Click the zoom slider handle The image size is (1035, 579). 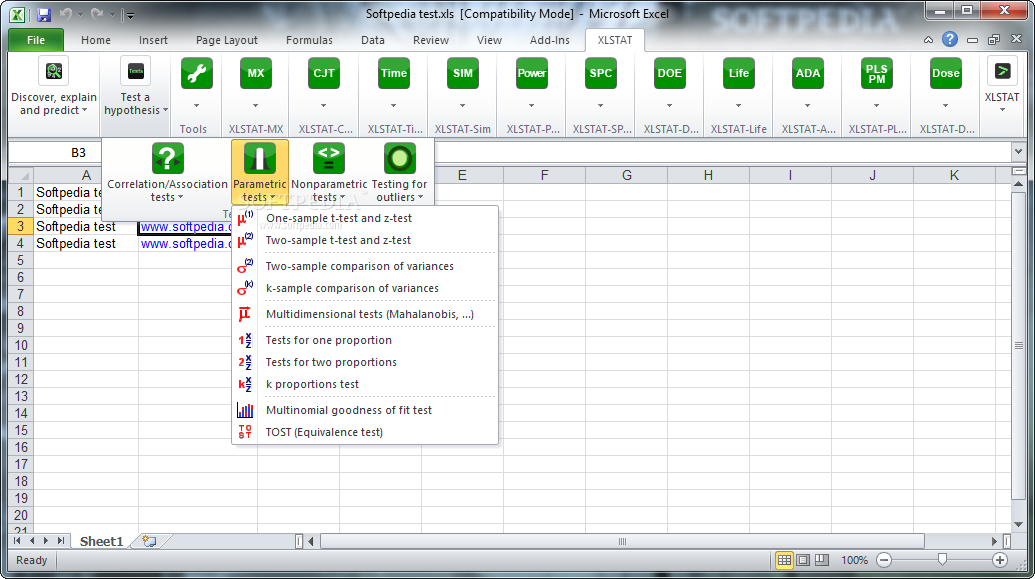(942, 560)
